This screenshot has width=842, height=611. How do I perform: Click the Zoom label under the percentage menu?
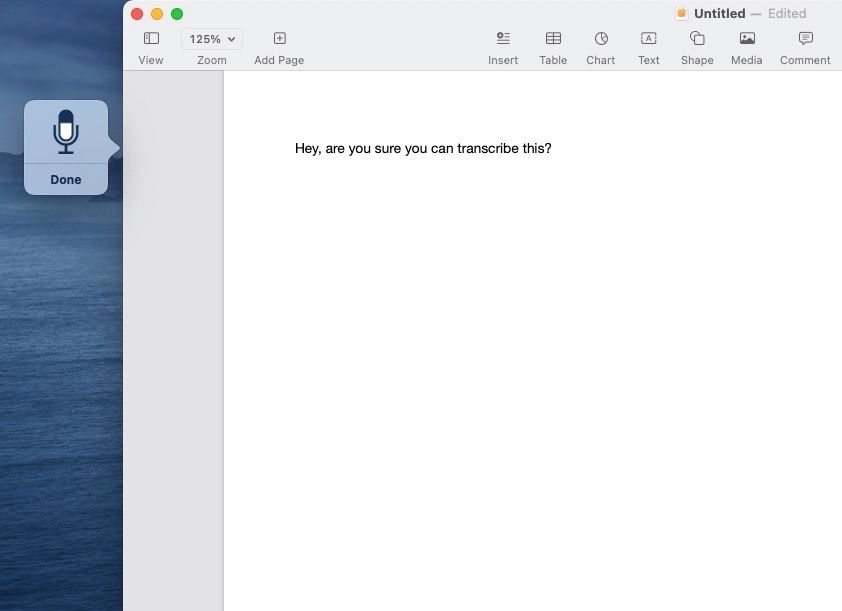tap(211, 60)
